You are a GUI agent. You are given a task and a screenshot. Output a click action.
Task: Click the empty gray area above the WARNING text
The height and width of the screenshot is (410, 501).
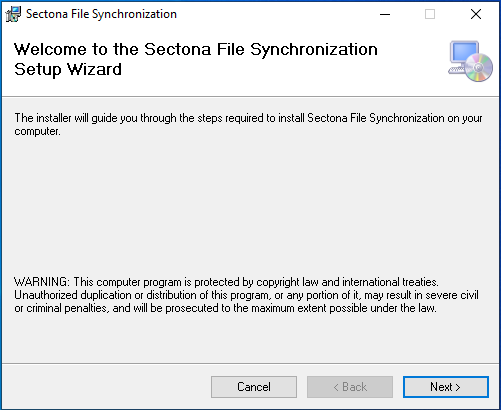(250, 207)
